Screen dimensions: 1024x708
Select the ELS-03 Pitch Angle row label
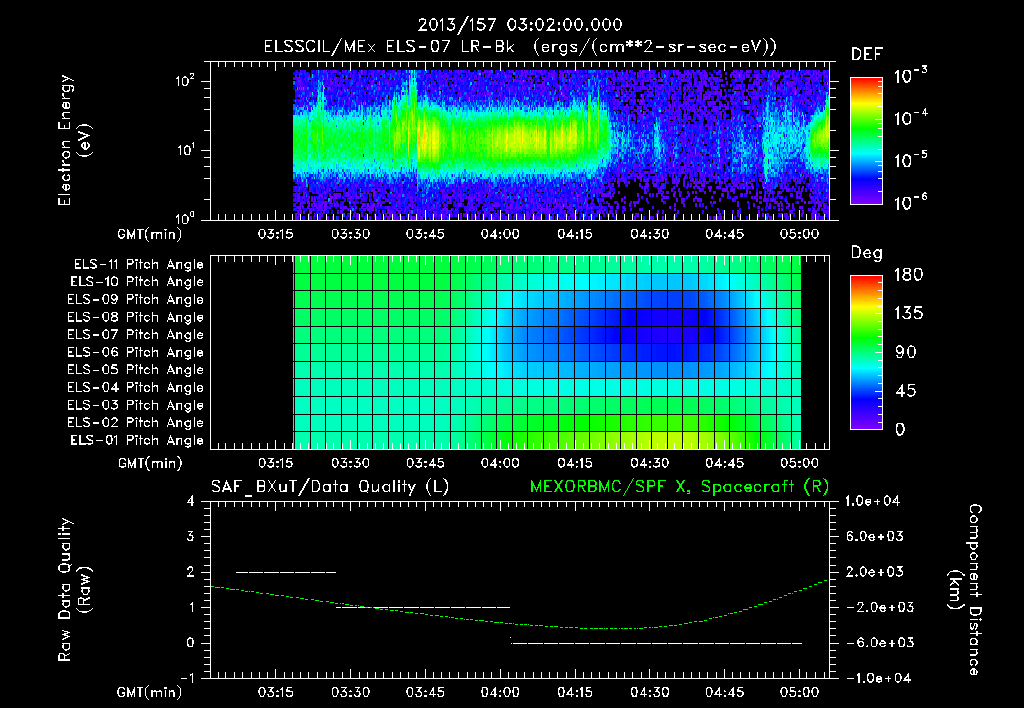[135, 406]
